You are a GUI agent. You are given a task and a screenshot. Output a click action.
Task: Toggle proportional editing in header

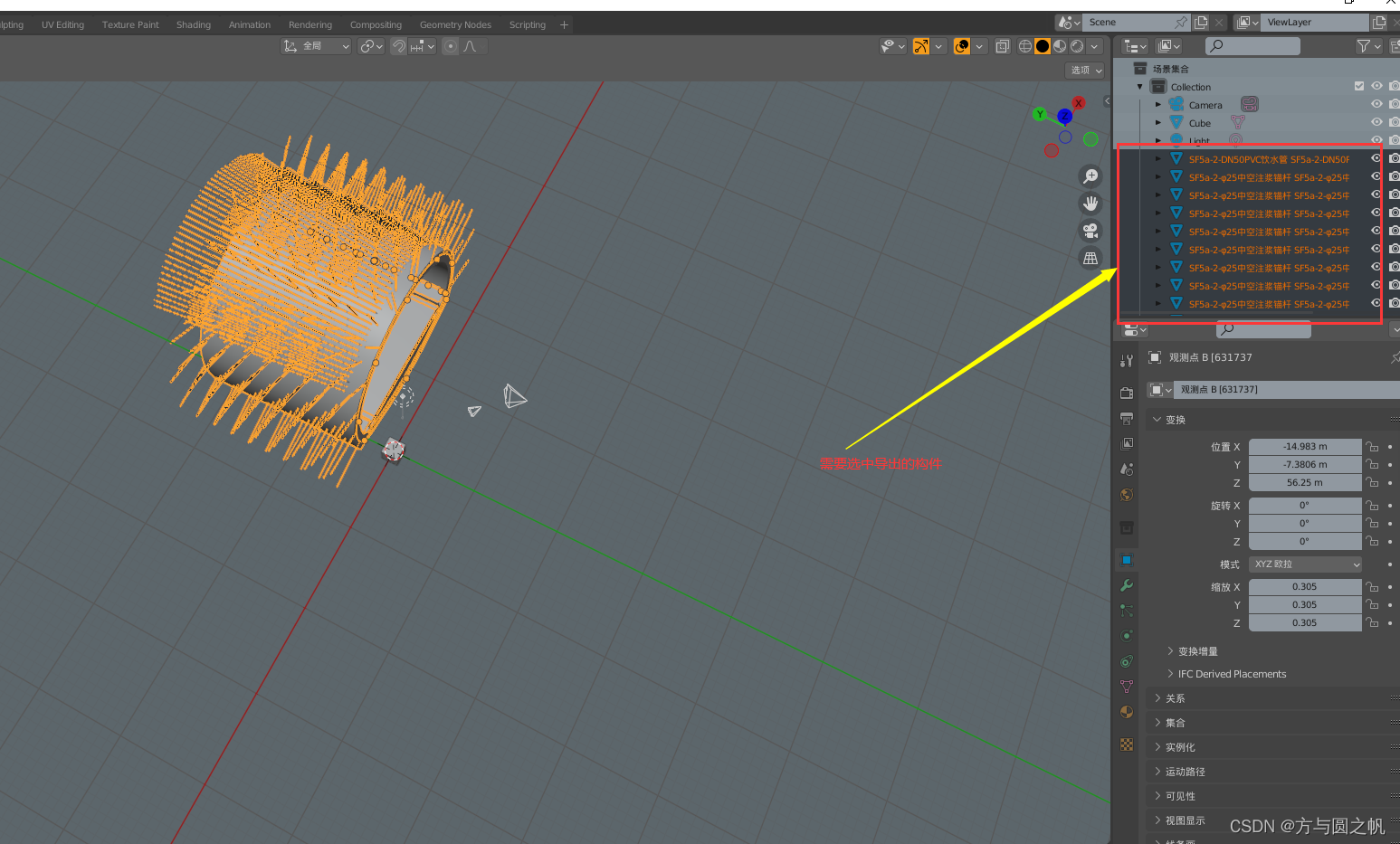coord(451,46)
